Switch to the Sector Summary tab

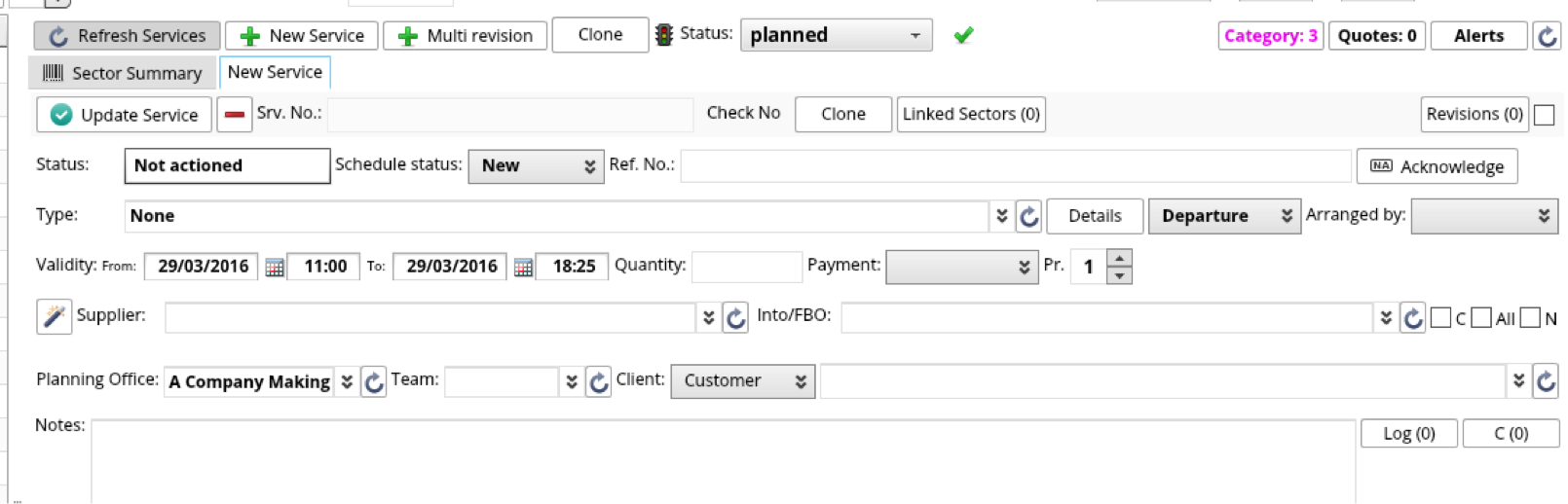click(123, 73)
